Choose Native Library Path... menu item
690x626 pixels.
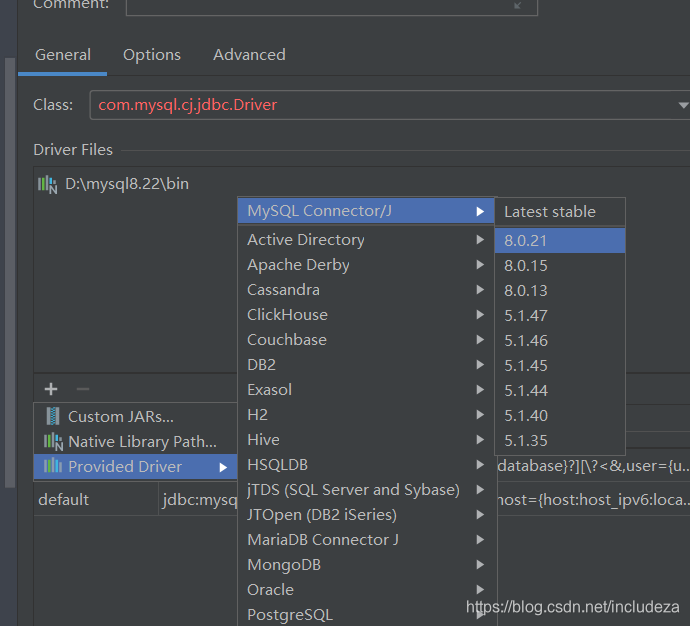click(x=136, y=441)
